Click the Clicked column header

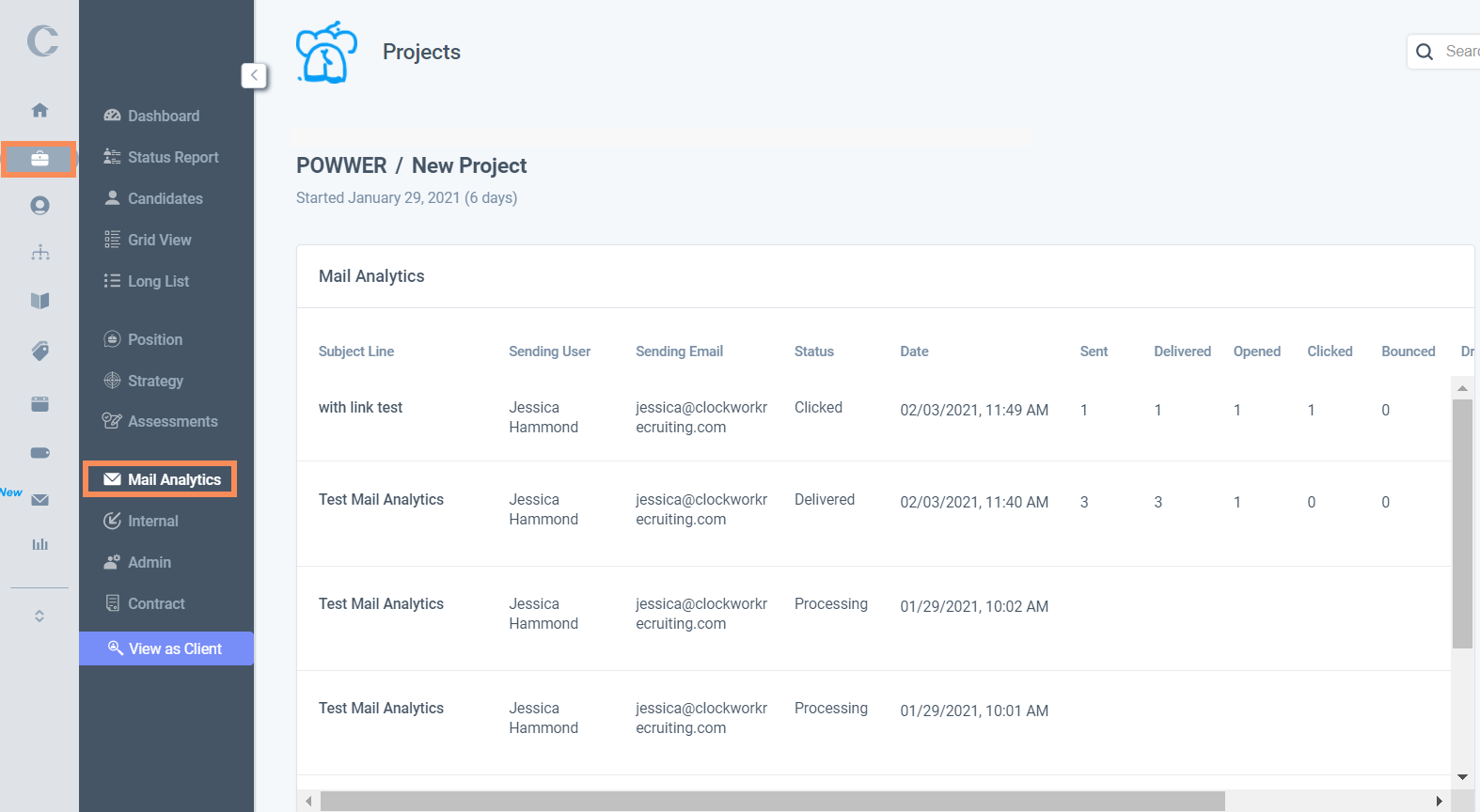point(1330,351)
